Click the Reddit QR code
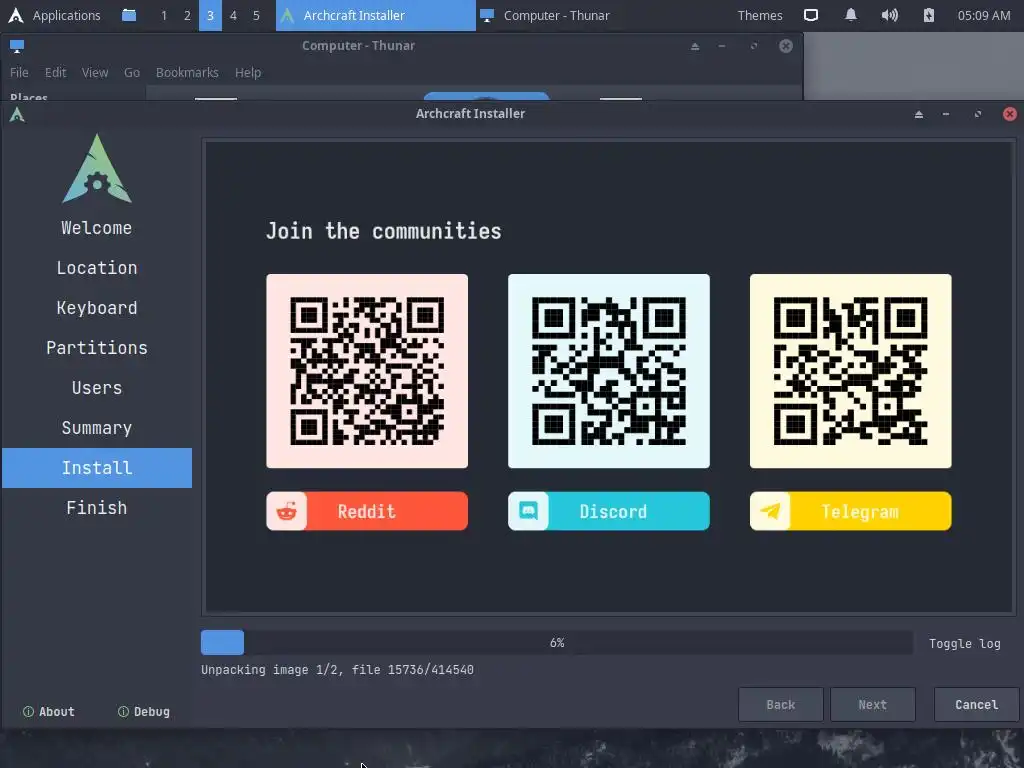The image size is (1024, 768). click(367, 371)
